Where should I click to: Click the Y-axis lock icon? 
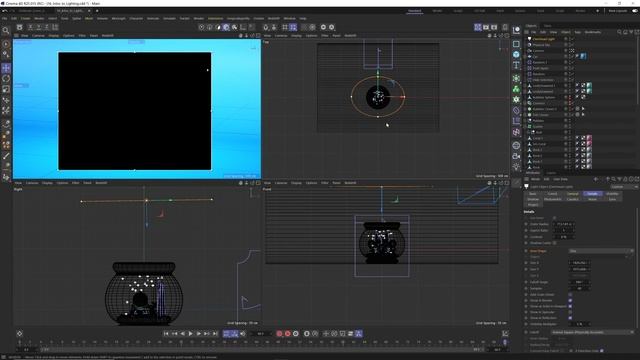tap(39, 27)
